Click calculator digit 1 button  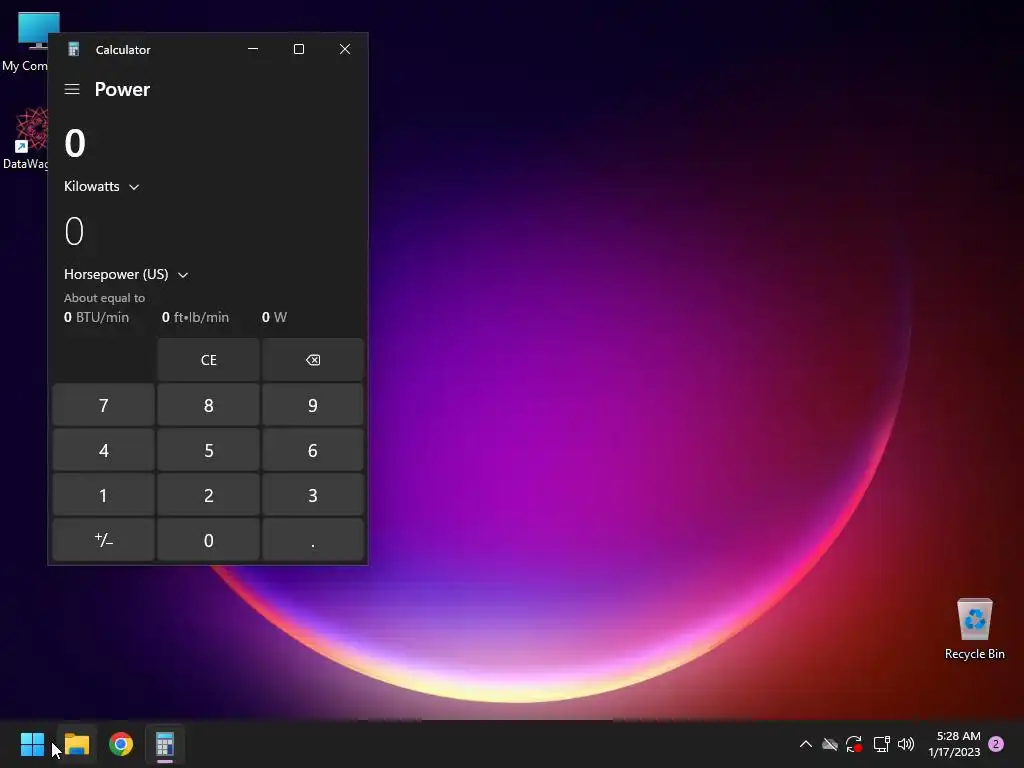coord(104,495)
